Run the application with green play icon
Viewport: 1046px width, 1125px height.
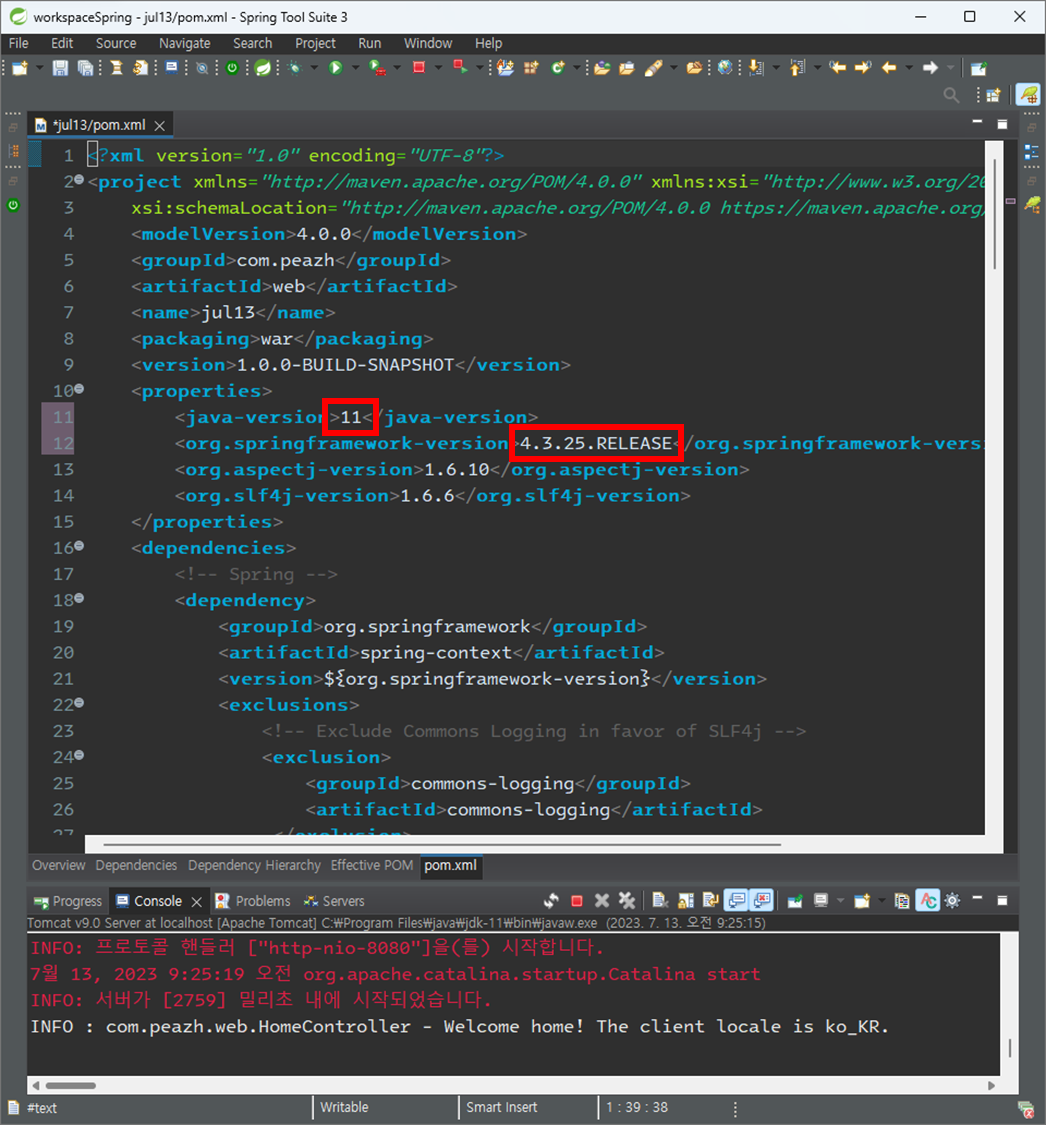(x=335, y=68)
